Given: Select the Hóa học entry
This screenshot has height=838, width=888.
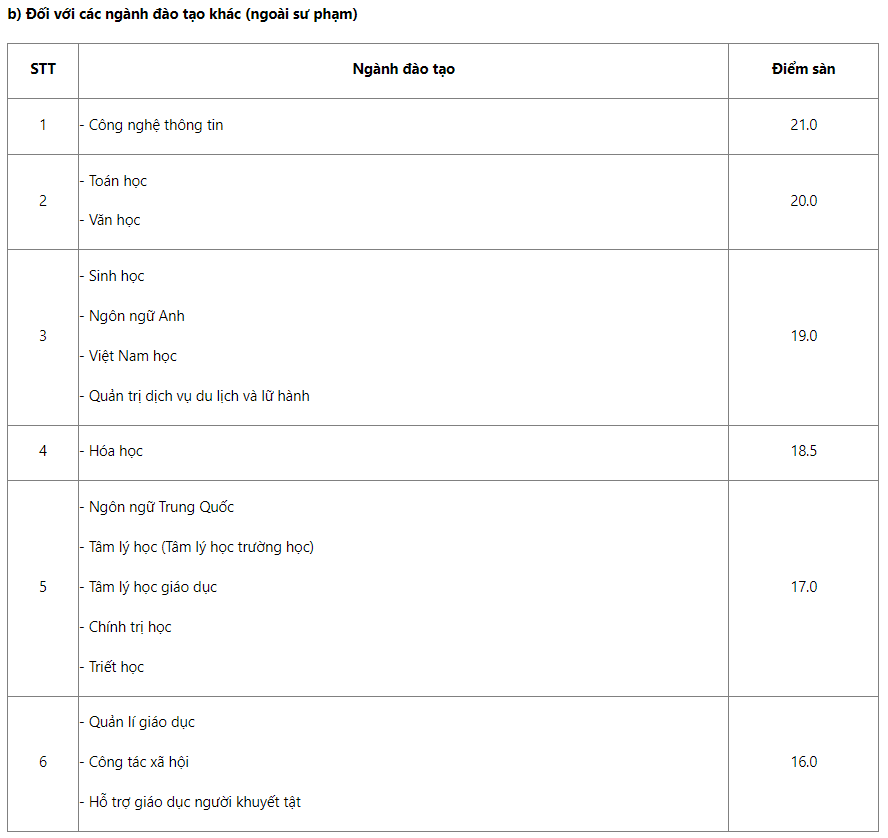Looking at the screenshot, I should pyautogui.click(x=116, y=451).
